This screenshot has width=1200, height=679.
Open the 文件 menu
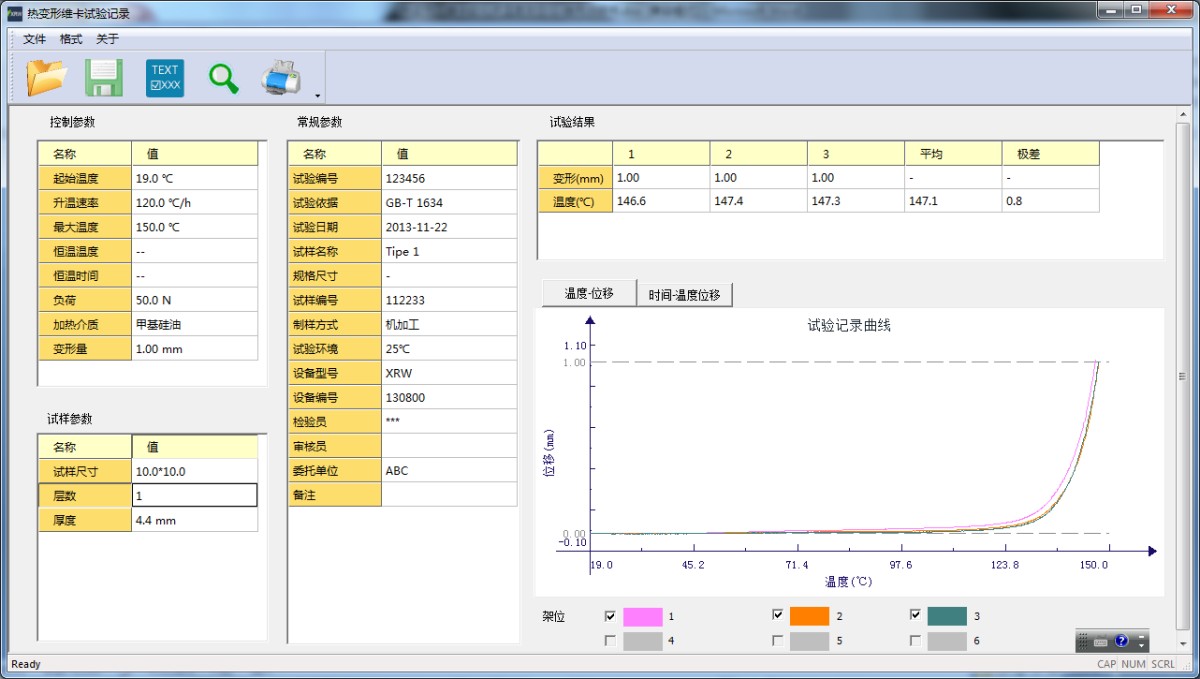pyautogui.click(x=33, y=39)
